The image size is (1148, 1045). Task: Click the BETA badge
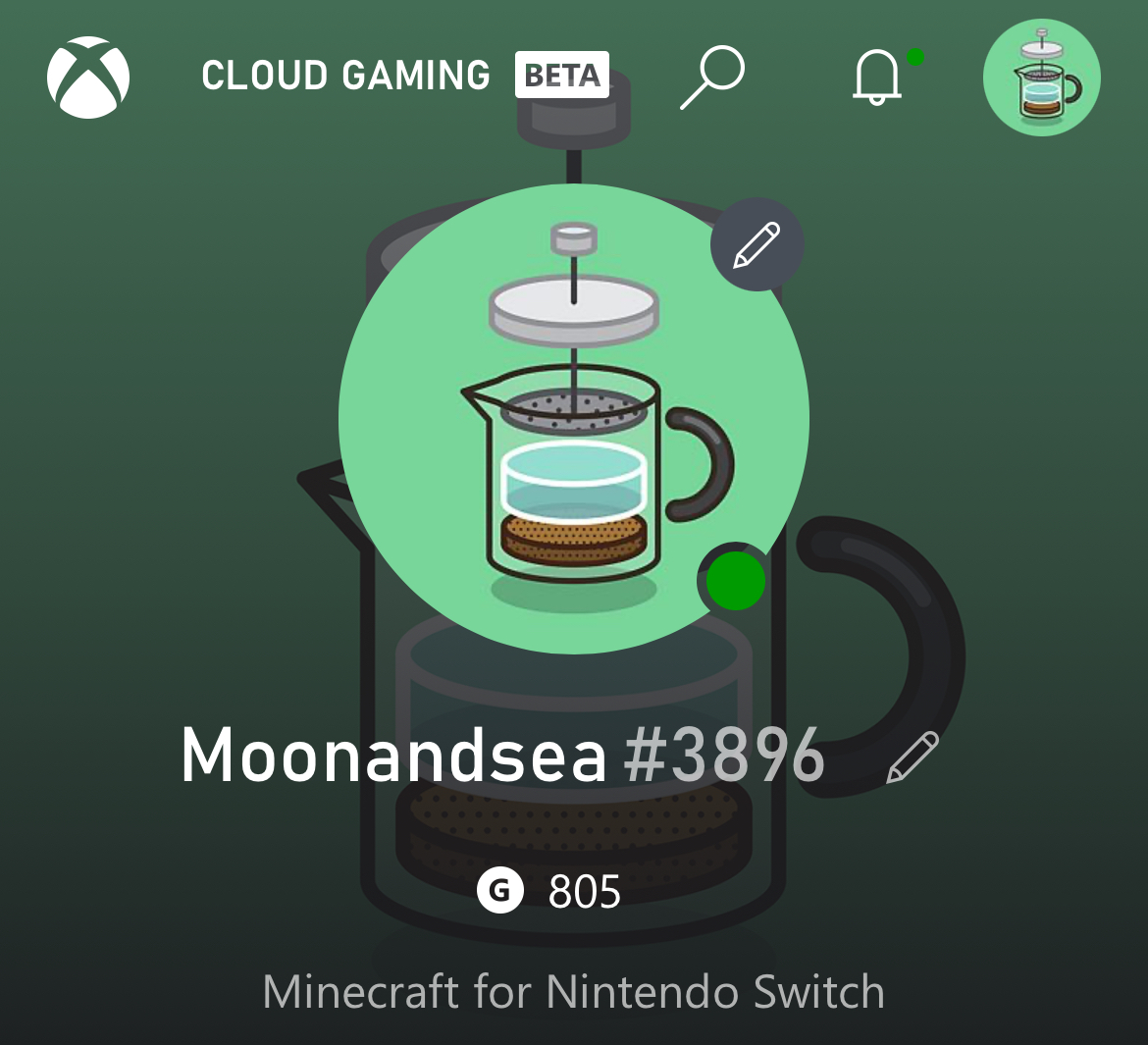tap(562, 75)
